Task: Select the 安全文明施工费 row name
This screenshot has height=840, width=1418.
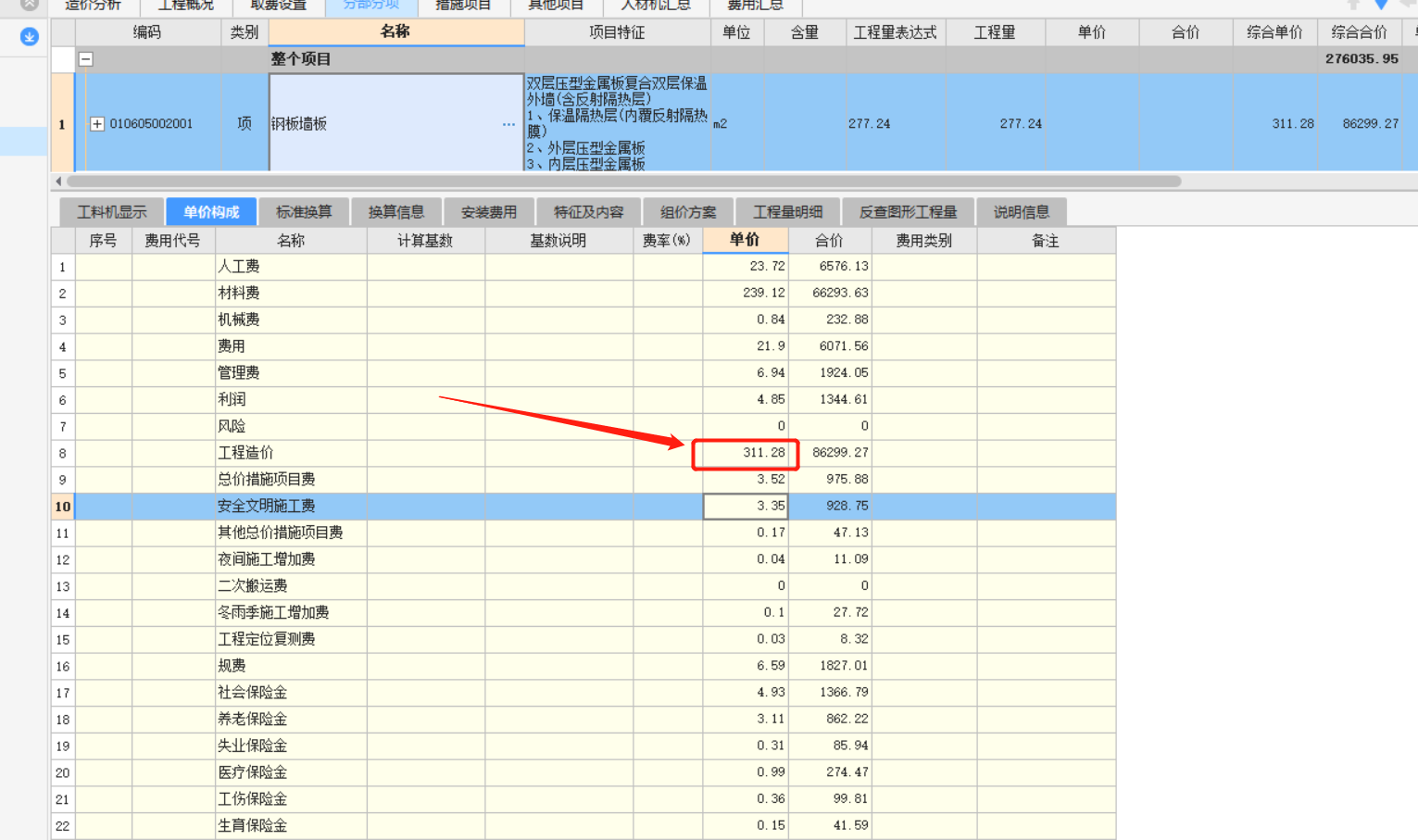Action: click(267, 507)
